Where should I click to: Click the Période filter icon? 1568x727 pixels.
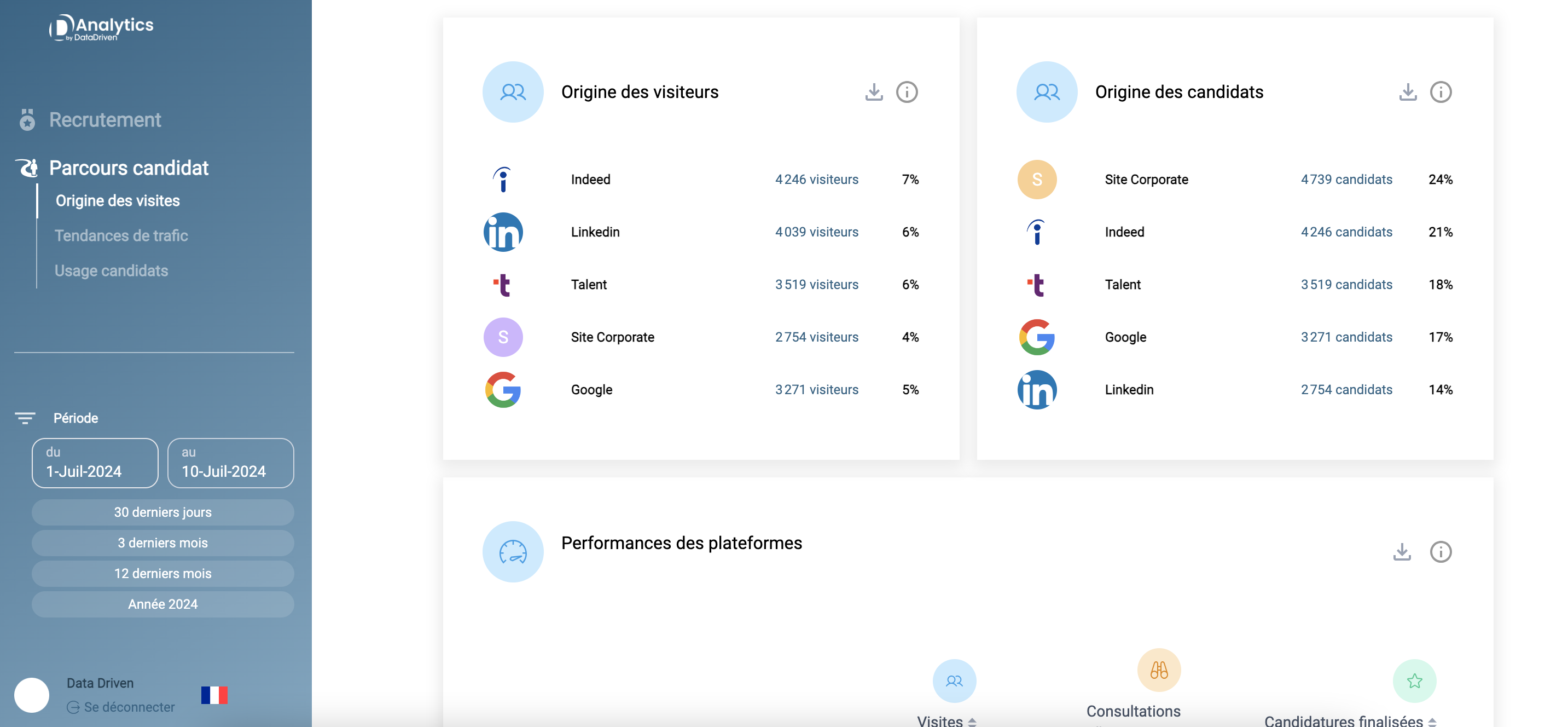[25, 418]
